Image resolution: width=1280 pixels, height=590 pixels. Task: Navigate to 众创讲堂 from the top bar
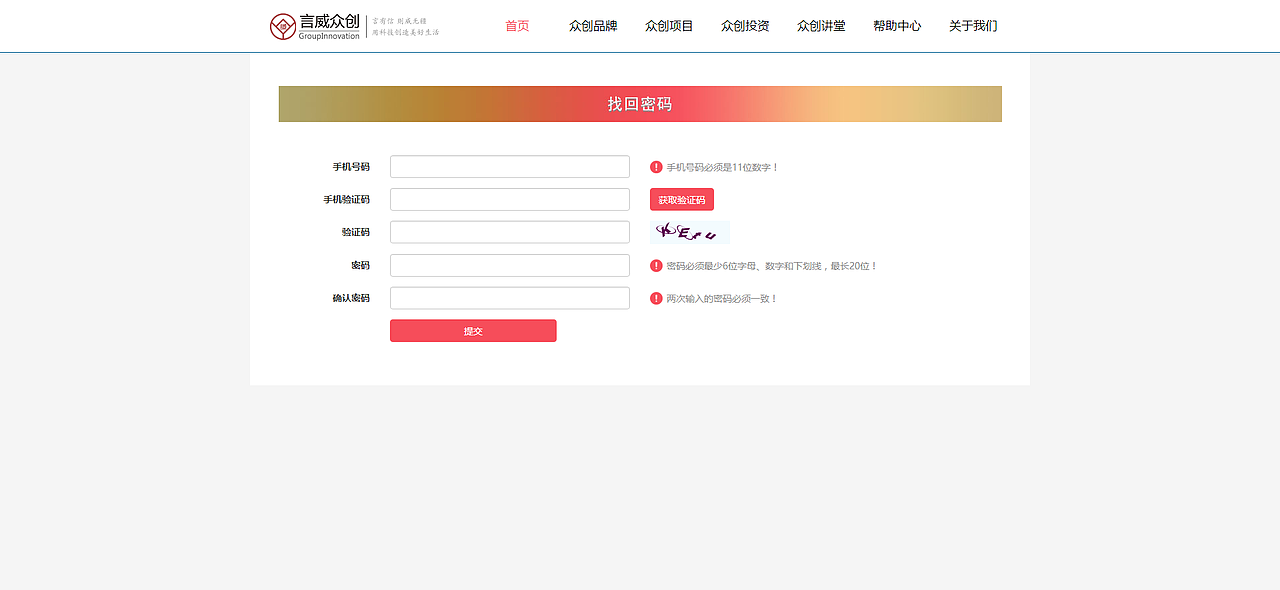point(820,25)
